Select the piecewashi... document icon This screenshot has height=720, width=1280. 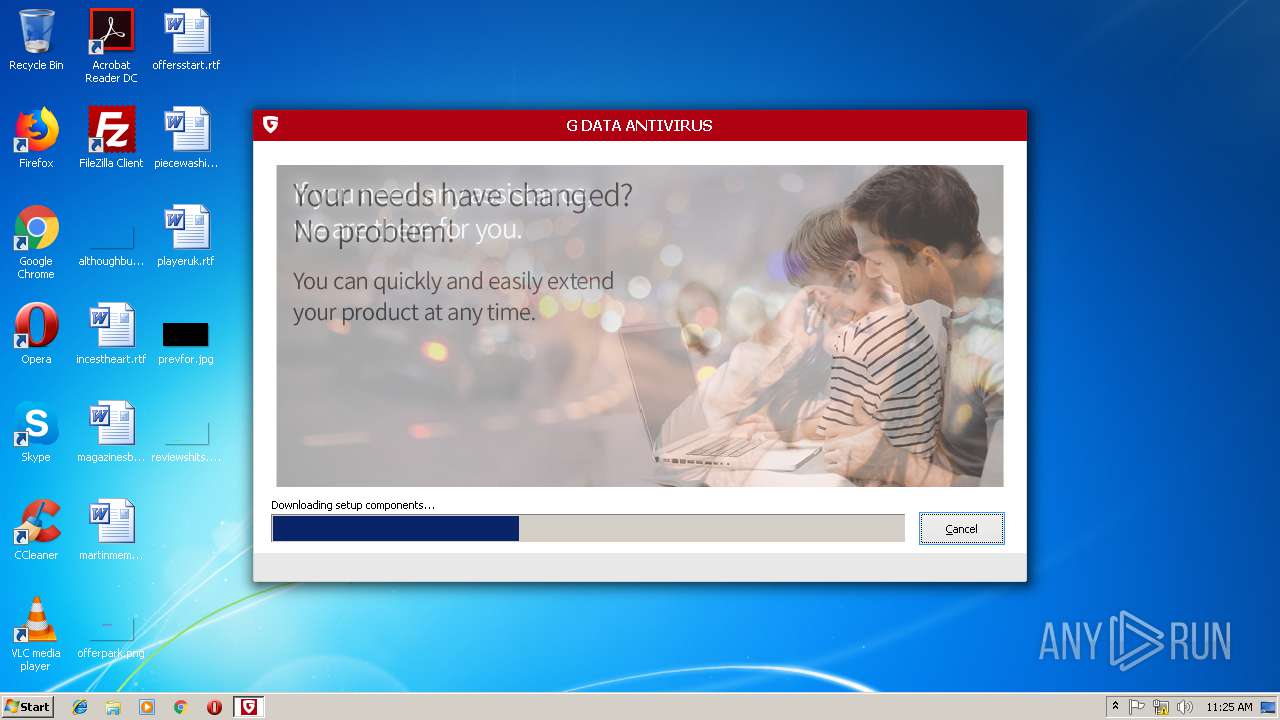[186, 138]
